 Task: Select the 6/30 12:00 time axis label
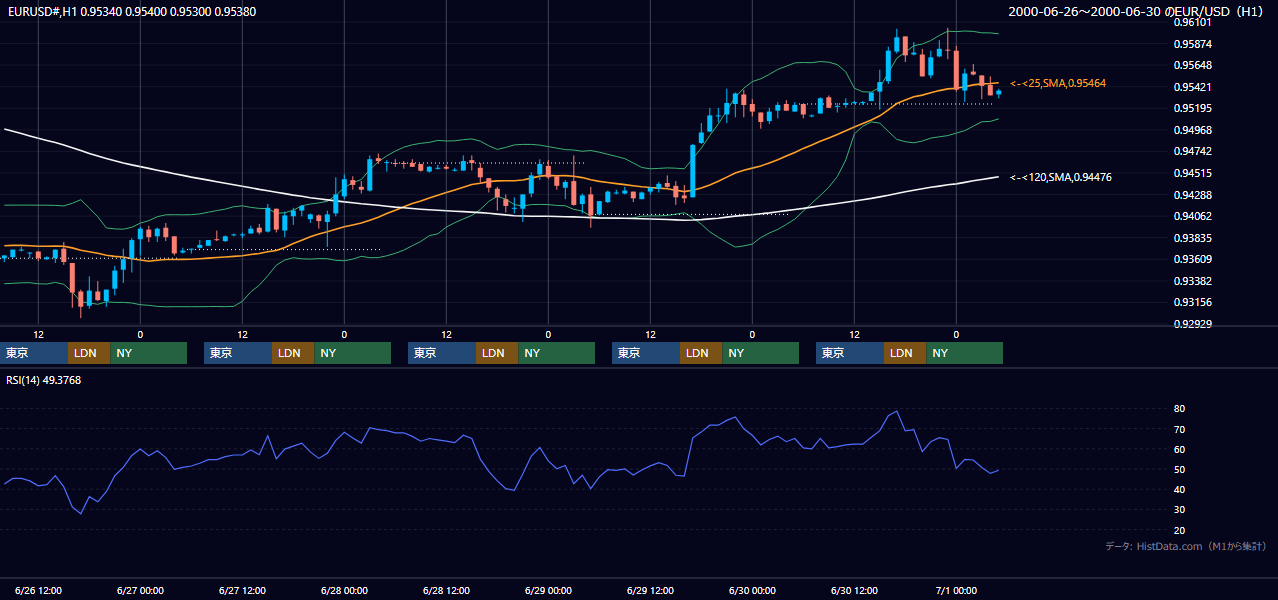pos(854,591)
